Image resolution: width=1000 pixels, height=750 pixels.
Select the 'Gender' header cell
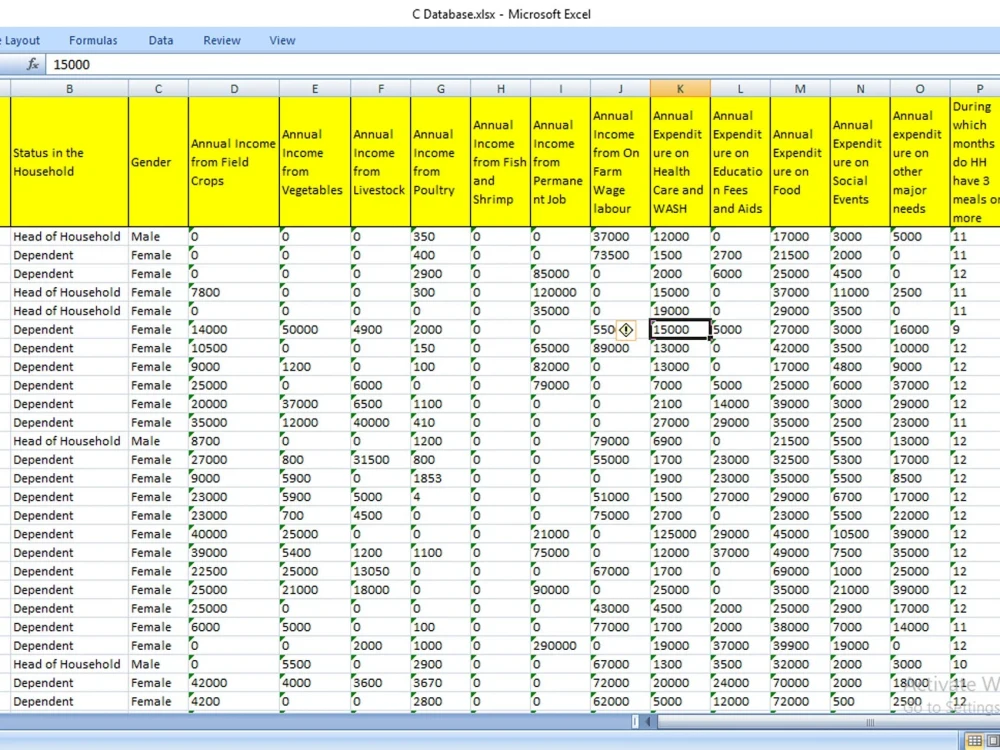(158, 162)
